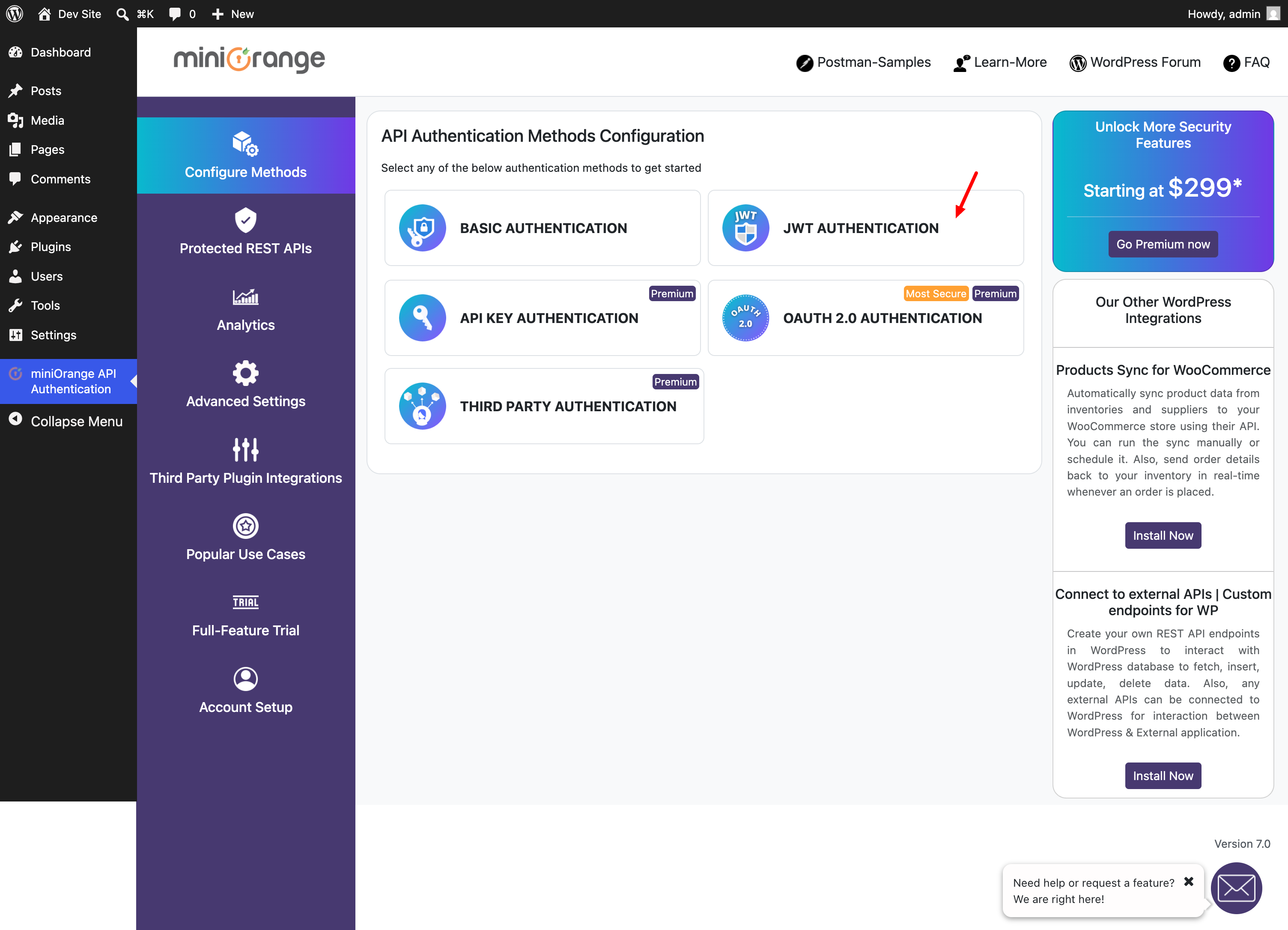
Task: Click Premium badge on API Key card
Action: pyautogui.click(x=672, y=294)
